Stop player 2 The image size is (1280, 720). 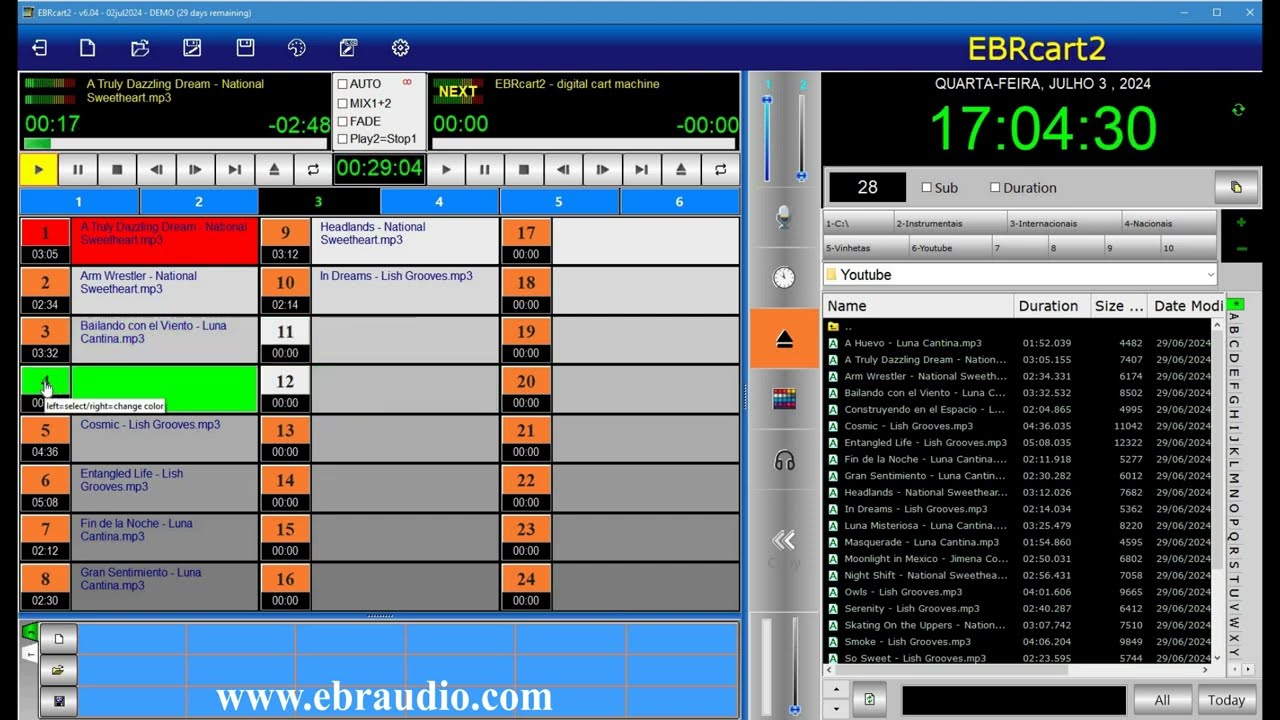coord(524,170)
